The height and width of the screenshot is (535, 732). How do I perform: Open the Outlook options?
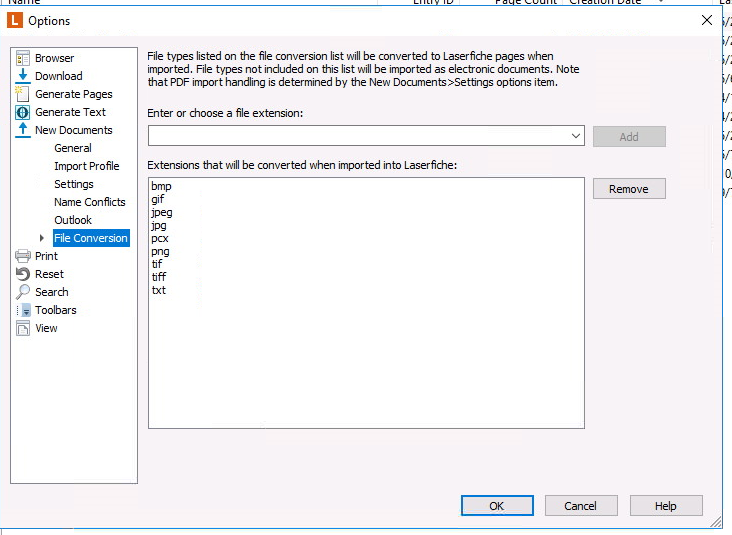(73, 220)
